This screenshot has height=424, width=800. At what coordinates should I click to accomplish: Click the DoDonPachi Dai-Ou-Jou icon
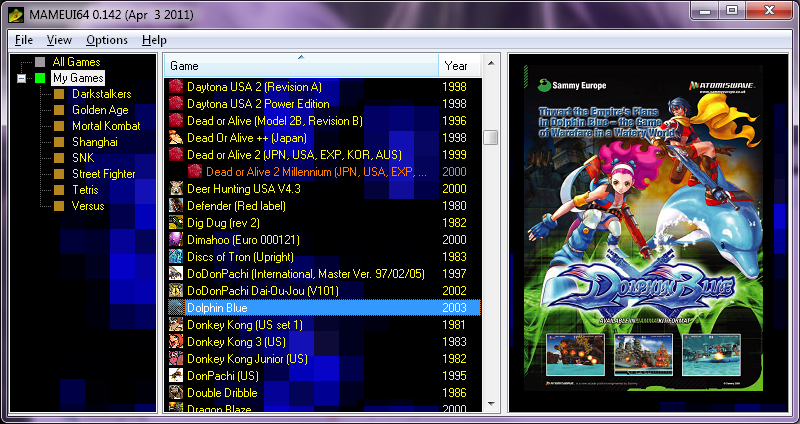(176, 291)
